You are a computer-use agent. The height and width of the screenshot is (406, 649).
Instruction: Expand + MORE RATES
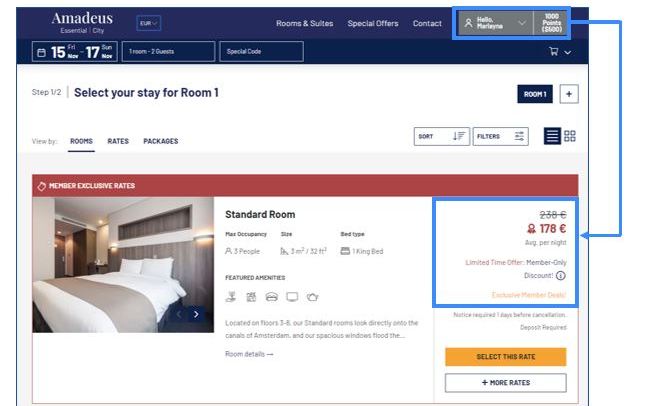506,383
